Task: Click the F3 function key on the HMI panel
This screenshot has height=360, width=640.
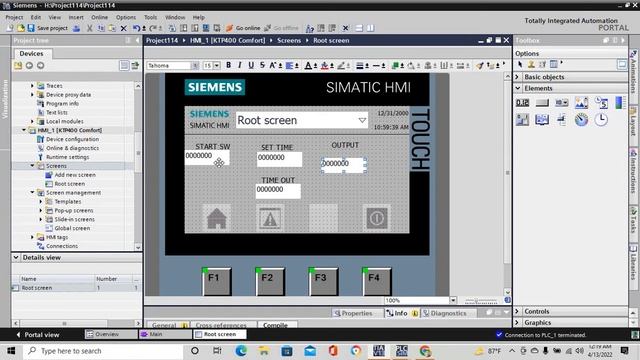Action: pos(323,281)
